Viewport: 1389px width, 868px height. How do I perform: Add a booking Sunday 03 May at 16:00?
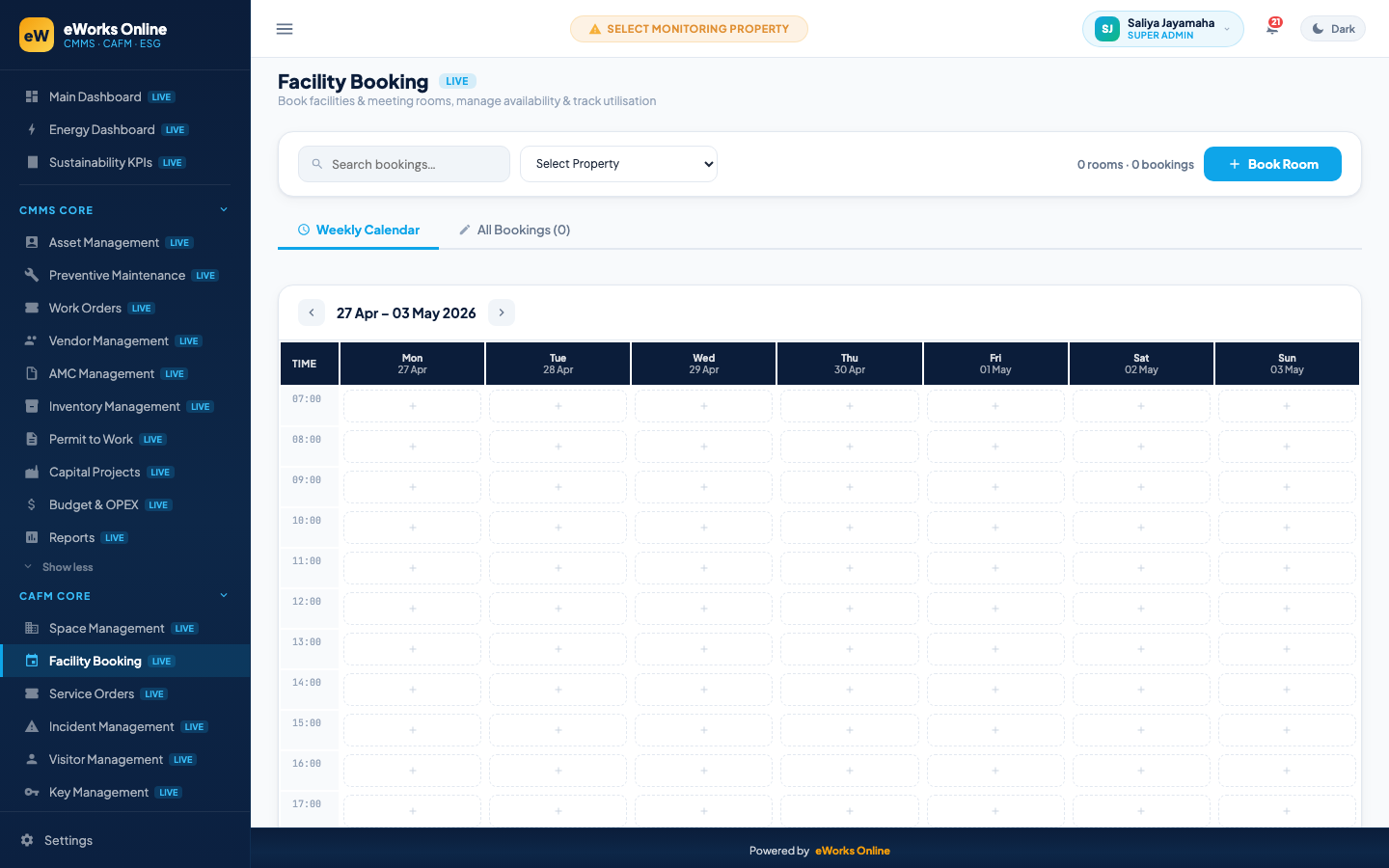pos(1287,771)
